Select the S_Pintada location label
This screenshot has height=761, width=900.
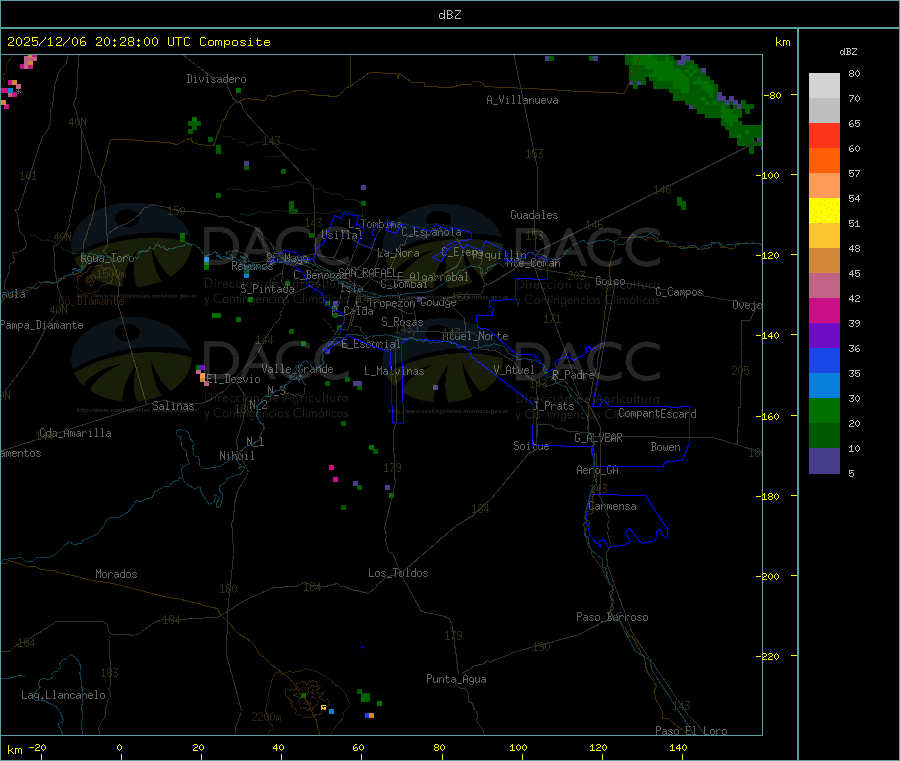[267, 289]
